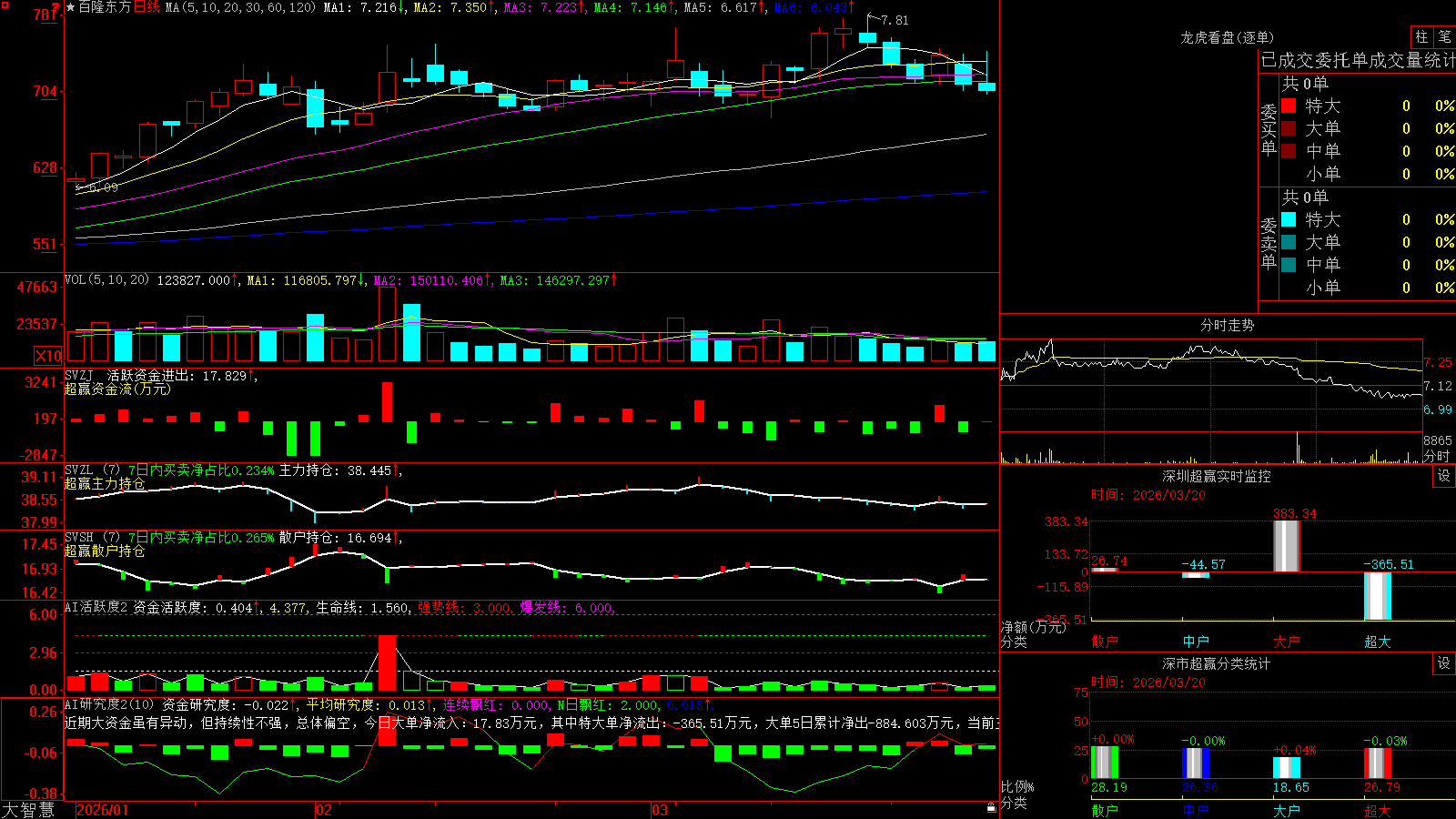Click the star icon before 百隆东方
This screenshot has height=819, width=1456.
click(x=71, y=7)
